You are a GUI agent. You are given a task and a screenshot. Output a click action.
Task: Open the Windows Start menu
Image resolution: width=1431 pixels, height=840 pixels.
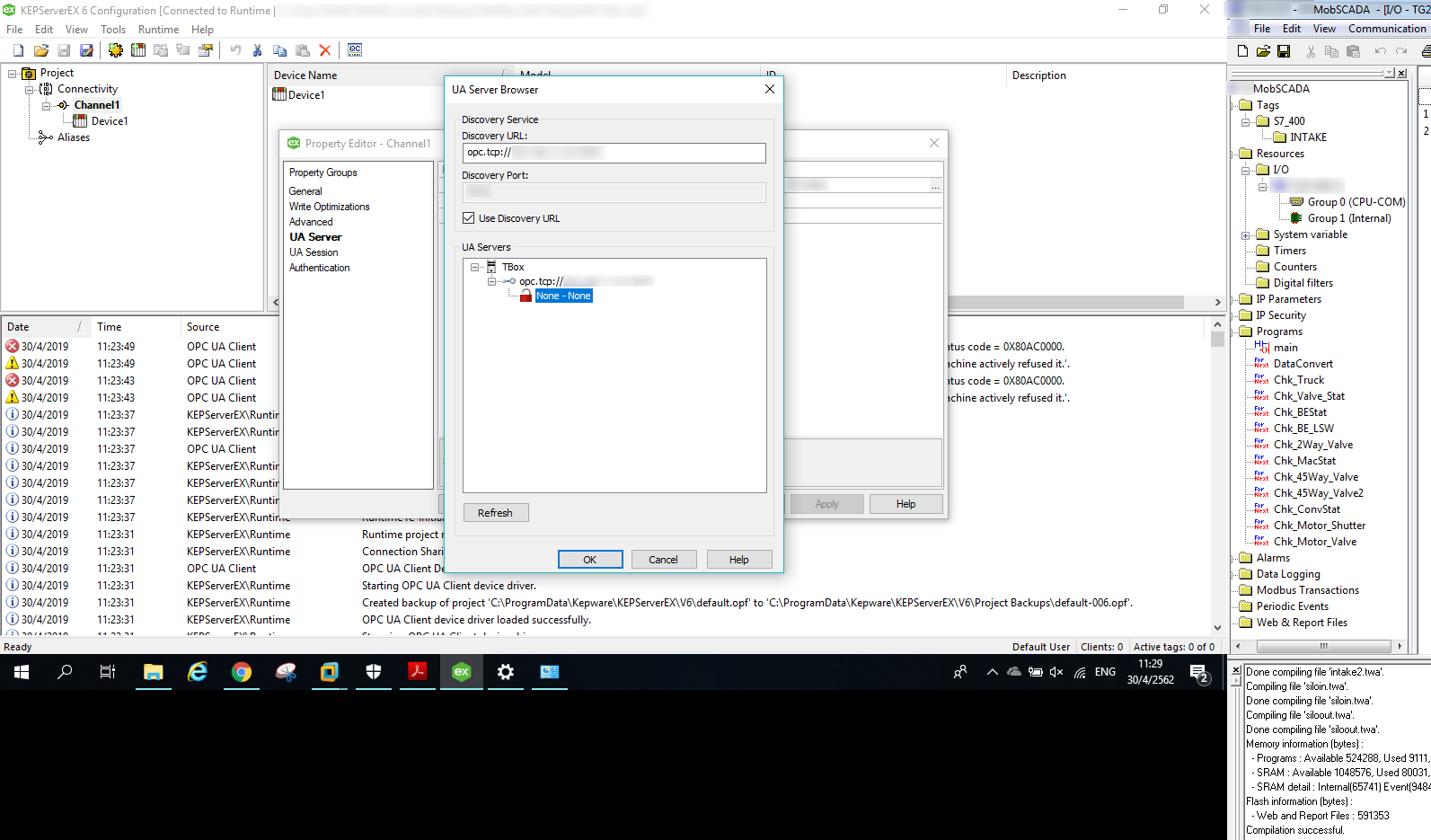point(22,672)
